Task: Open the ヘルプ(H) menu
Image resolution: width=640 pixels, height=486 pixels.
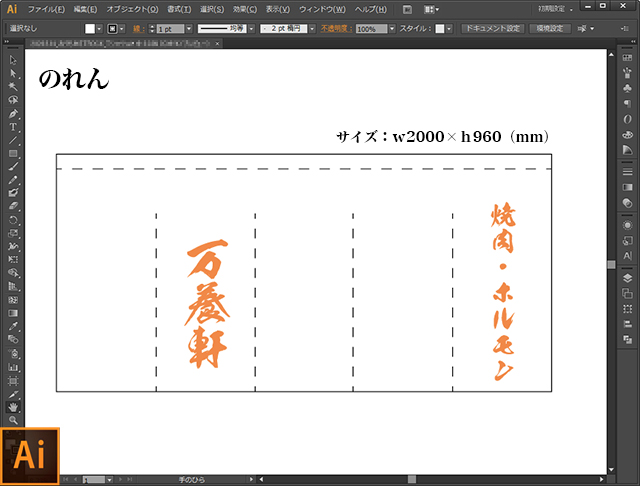Action: point(371,9)
